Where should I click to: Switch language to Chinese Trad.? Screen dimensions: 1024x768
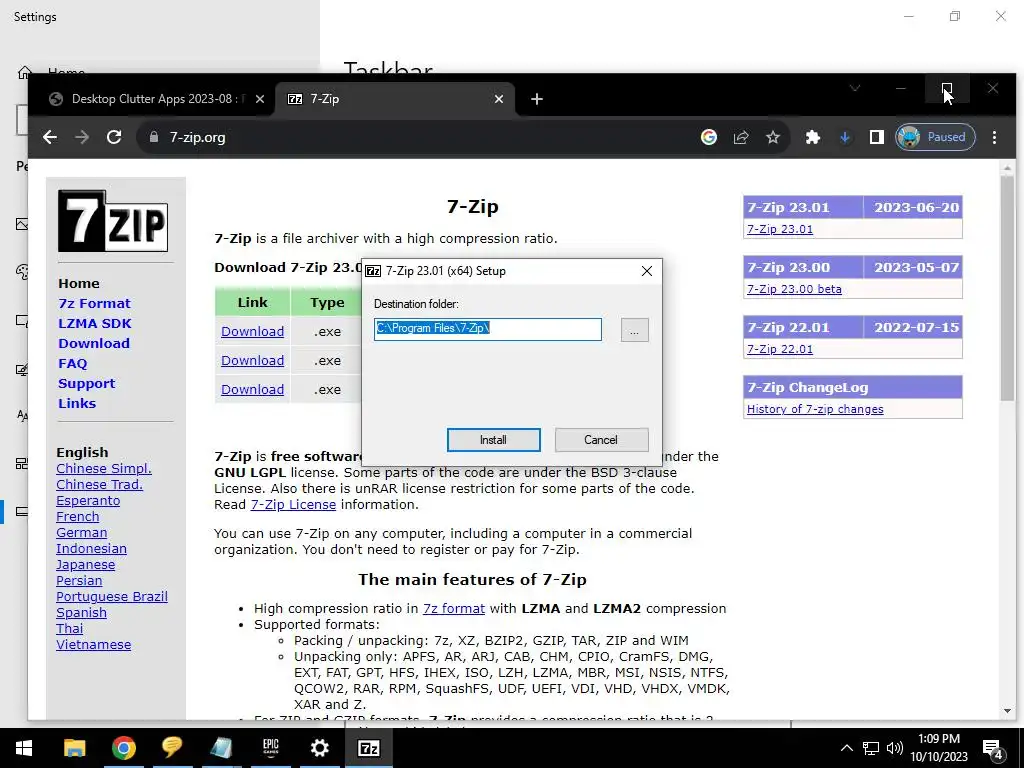(99, 485)
